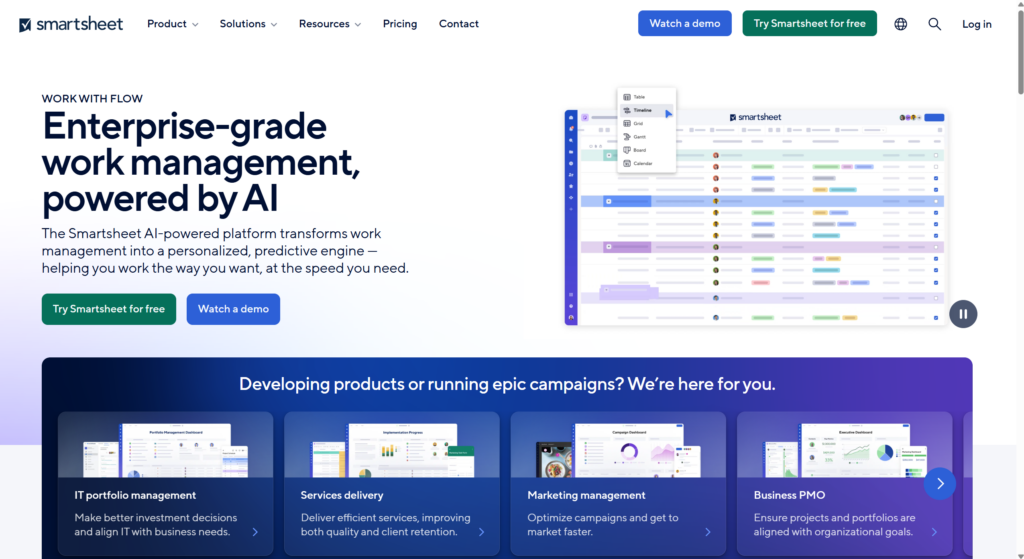Pause the hero animation video
This screenshot has height=559, width=1024.
pos(963,314)
